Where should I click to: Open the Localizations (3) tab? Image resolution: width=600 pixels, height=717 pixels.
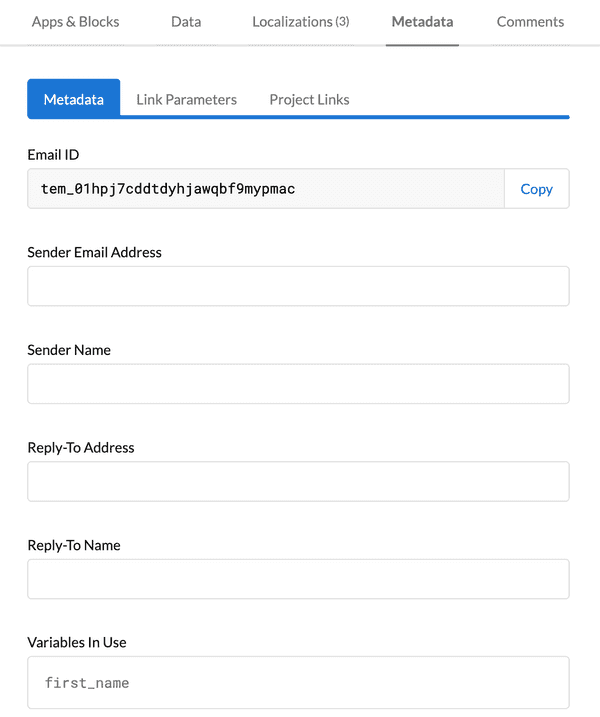point(301,21)
